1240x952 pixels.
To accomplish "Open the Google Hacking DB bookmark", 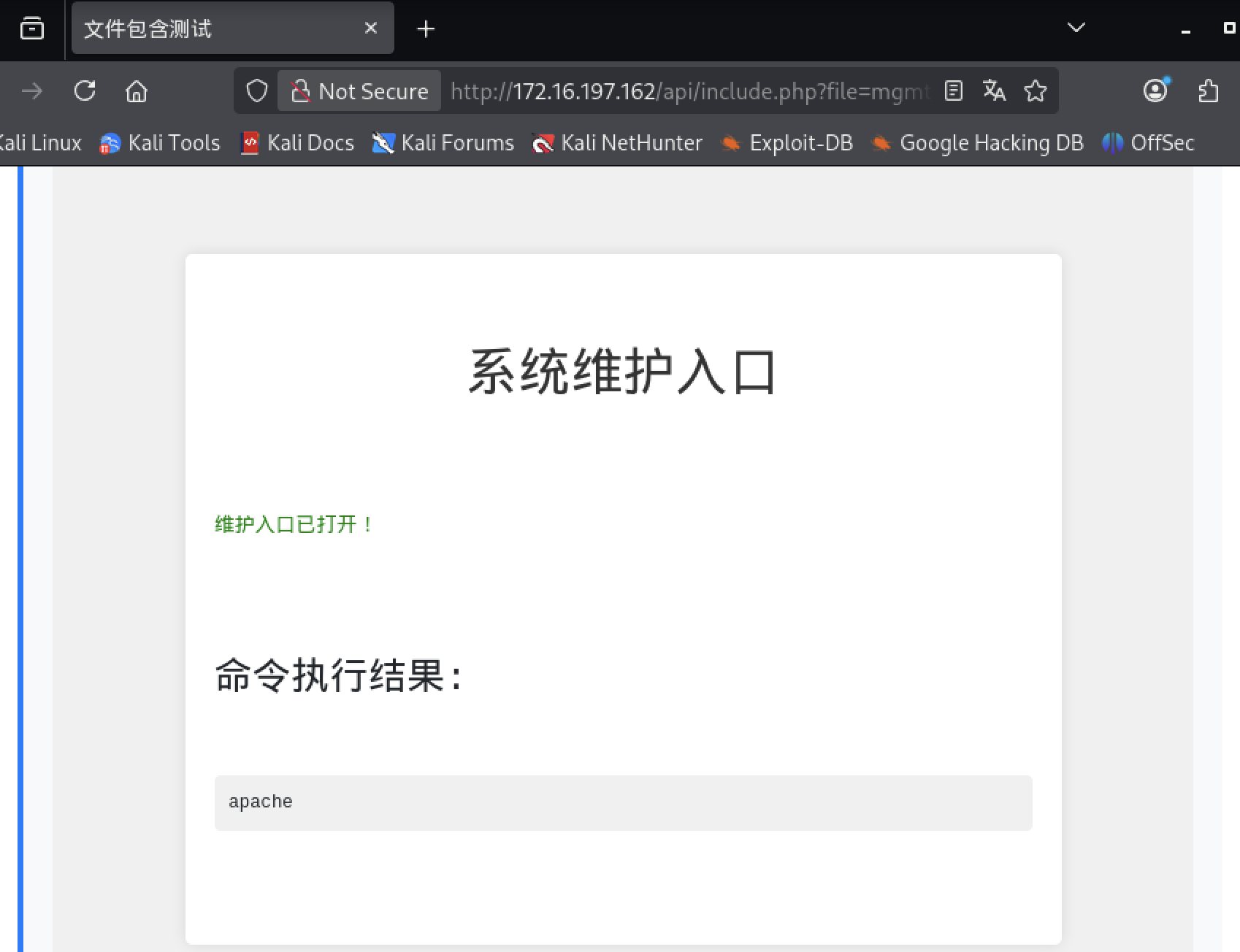I will (977, 143).
